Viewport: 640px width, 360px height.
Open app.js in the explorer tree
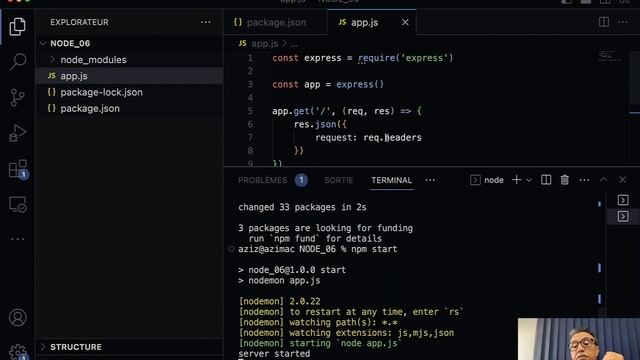coord(130,76)
